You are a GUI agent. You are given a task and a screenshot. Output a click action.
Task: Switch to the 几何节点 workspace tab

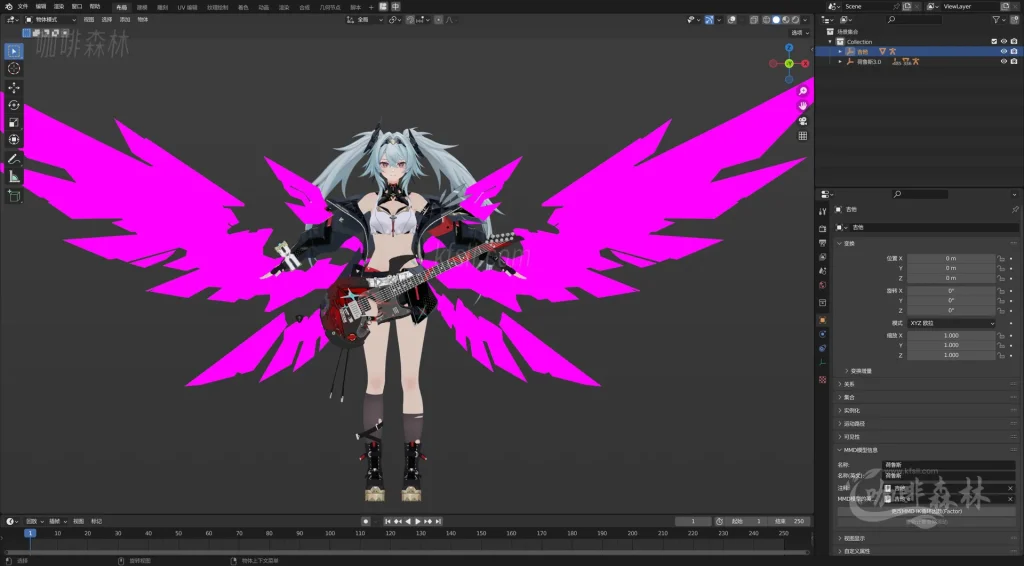[x=330, y=7]
